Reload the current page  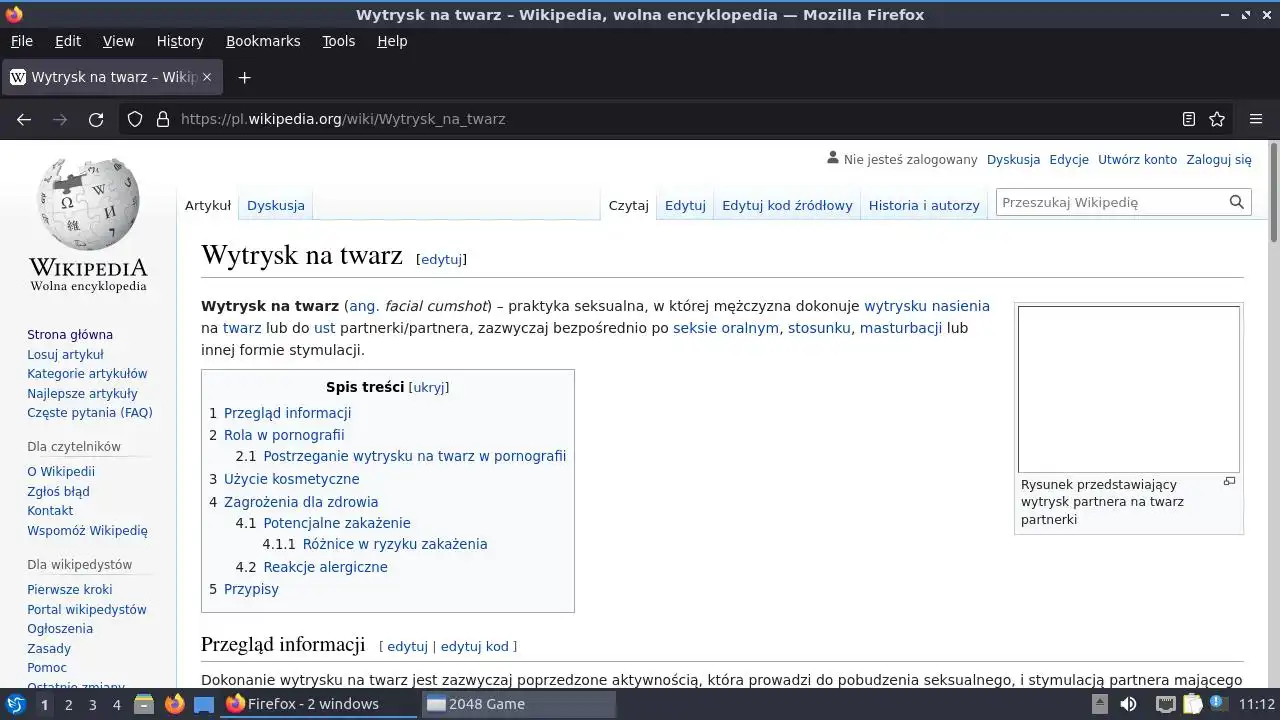[x=96, y=119]
